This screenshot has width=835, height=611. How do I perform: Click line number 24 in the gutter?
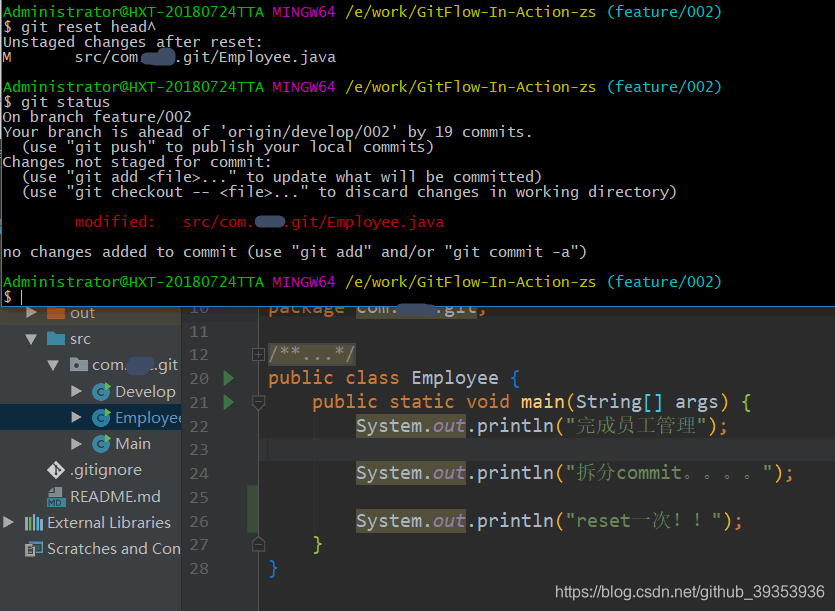coord(199,473)
